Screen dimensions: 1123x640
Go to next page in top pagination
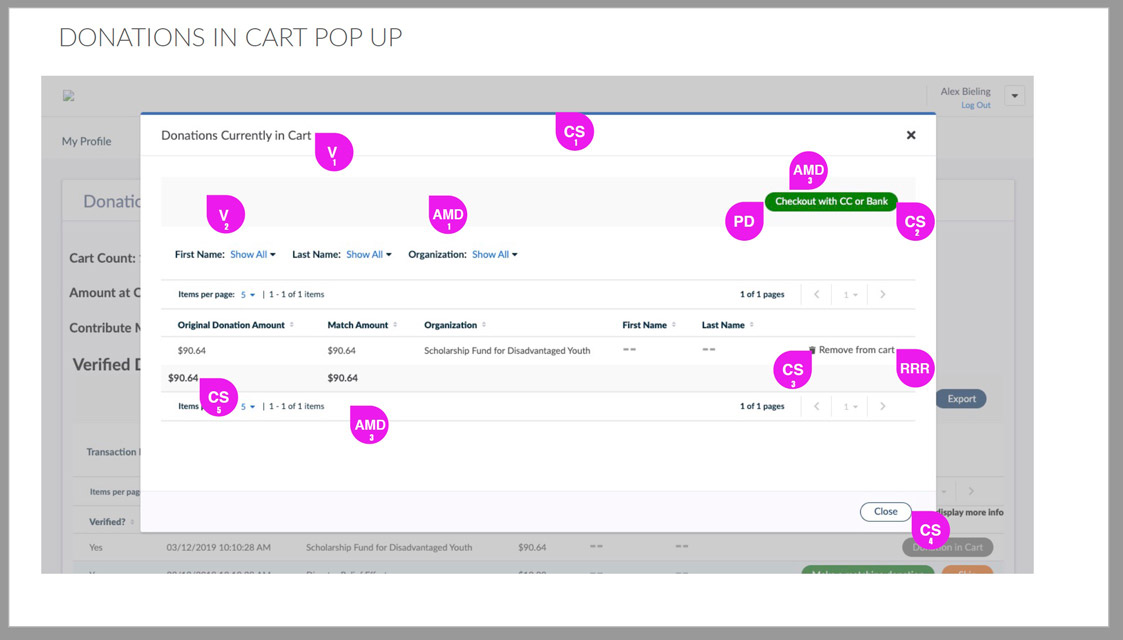click(x=882, y=295)
